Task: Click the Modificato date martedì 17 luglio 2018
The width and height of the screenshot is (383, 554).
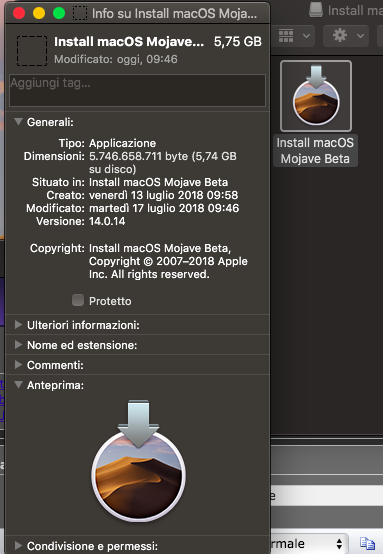Action: [164, 208]
